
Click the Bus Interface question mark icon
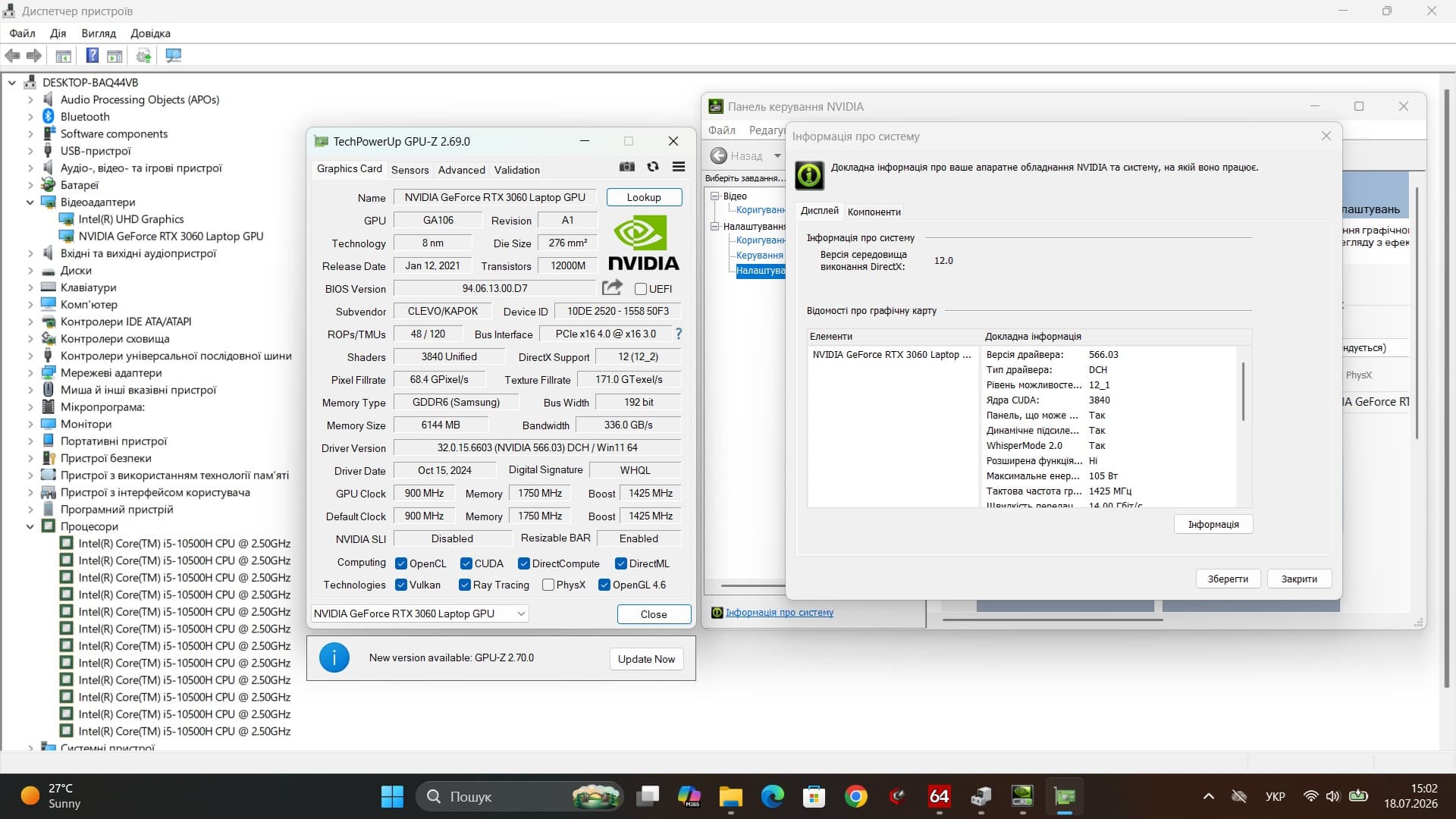[x=679, y=334]
